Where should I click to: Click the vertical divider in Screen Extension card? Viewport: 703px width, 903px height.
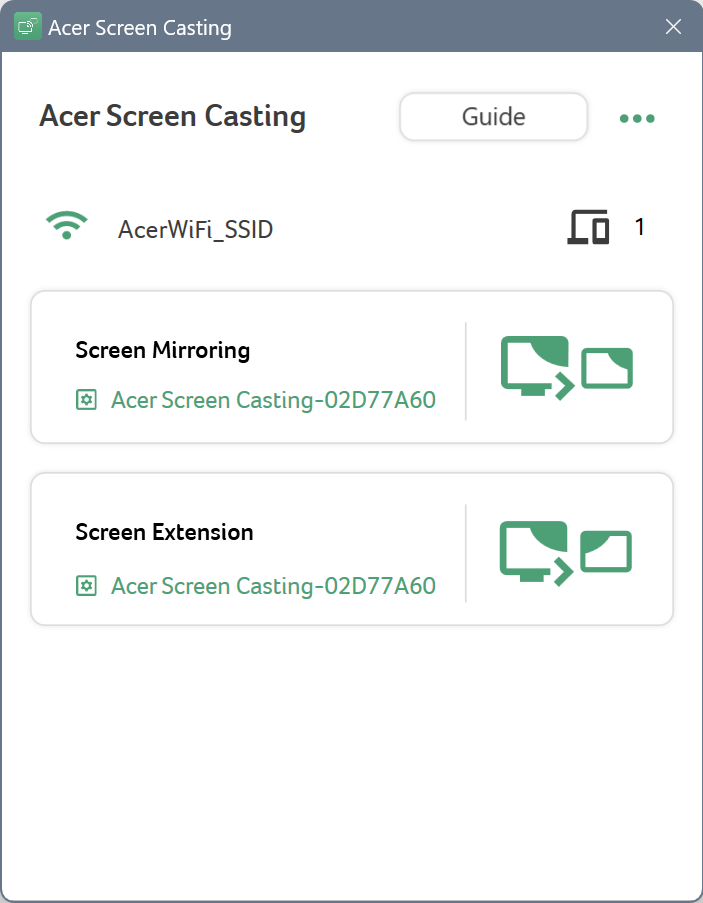[x=465, y=553]
